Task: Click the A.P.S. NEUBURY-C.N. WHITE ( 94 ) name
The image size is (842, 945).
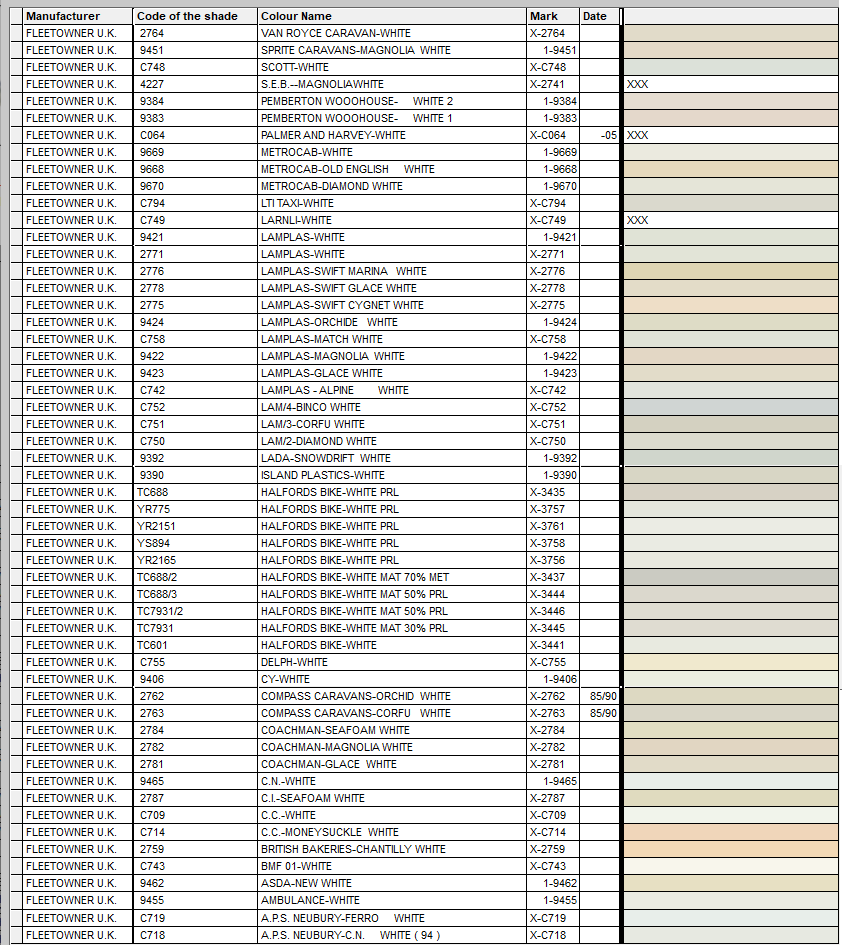Action: pyautogui.click(x=350, y=935)
